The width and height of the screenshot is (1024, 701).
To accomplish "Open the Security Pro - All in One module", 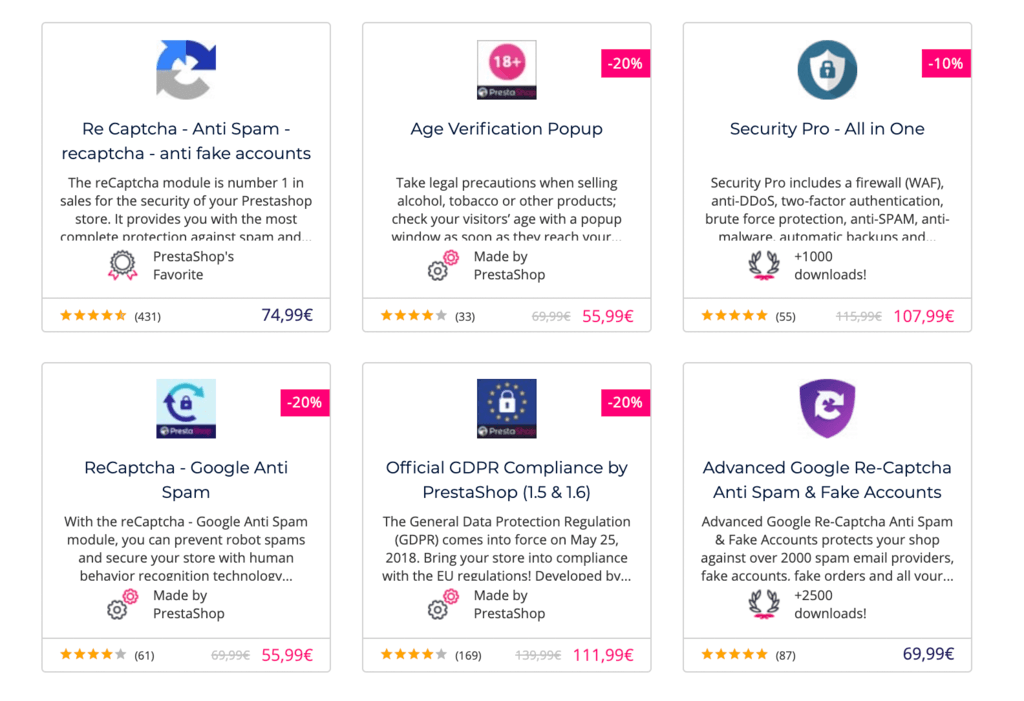I will tap(826, 128).
